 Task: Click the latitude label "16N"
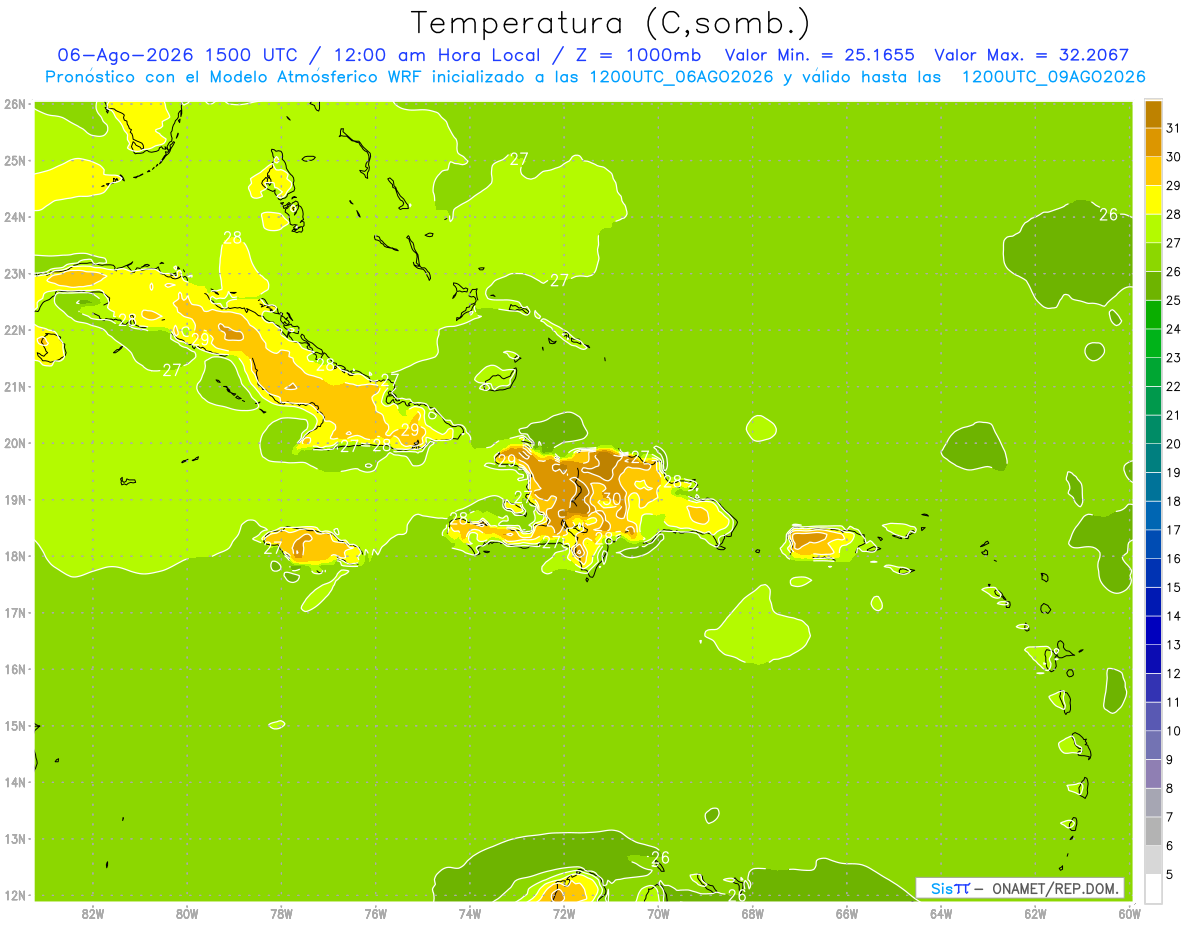coord(15,669)
